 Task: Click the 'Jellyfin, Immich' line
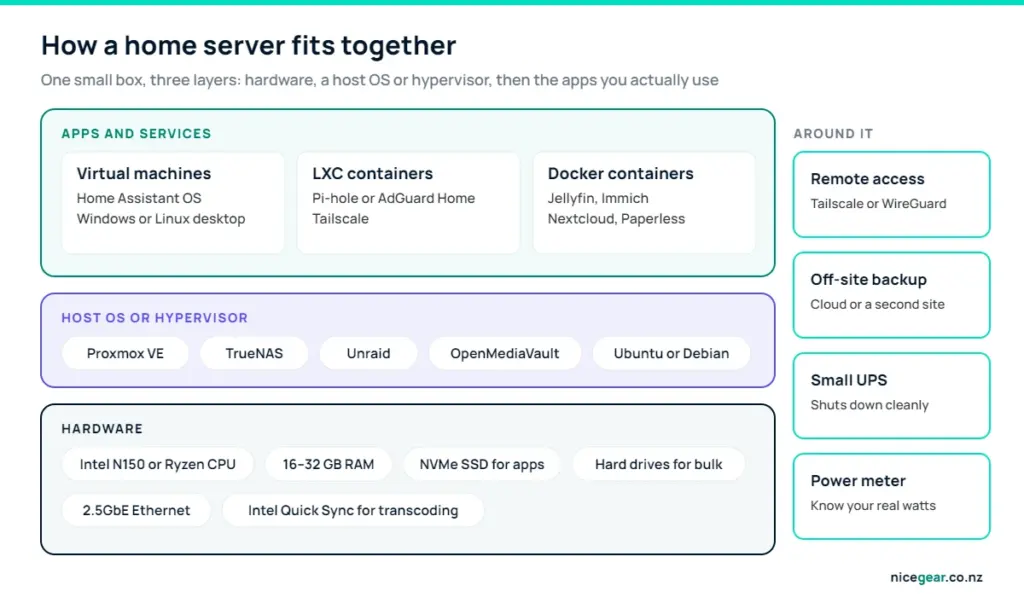click(x=598, y=198)
